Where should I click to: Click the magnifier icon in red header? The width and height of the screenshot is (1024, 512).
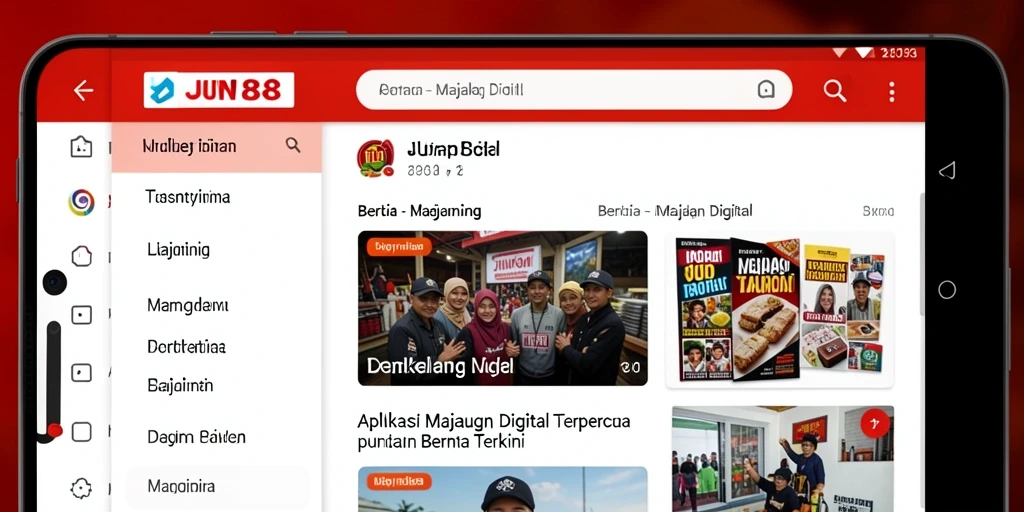tap(835, 91)
